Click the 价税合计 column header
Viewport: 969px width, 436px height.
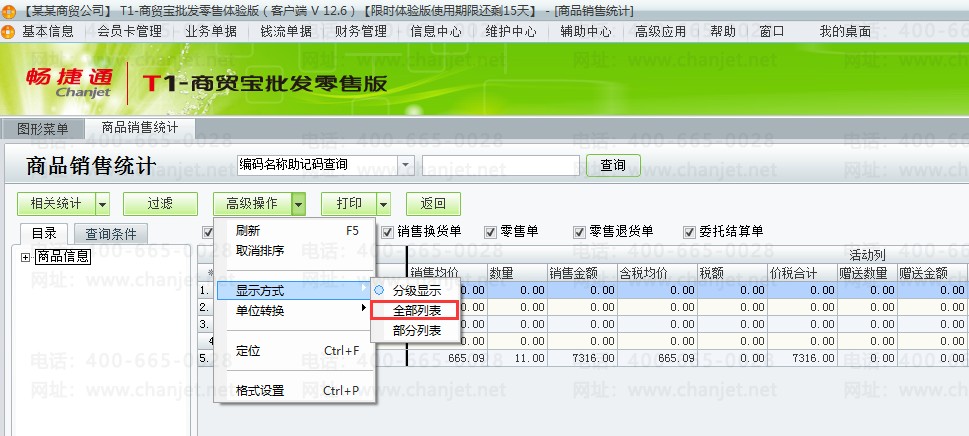(x=802, y=273)
